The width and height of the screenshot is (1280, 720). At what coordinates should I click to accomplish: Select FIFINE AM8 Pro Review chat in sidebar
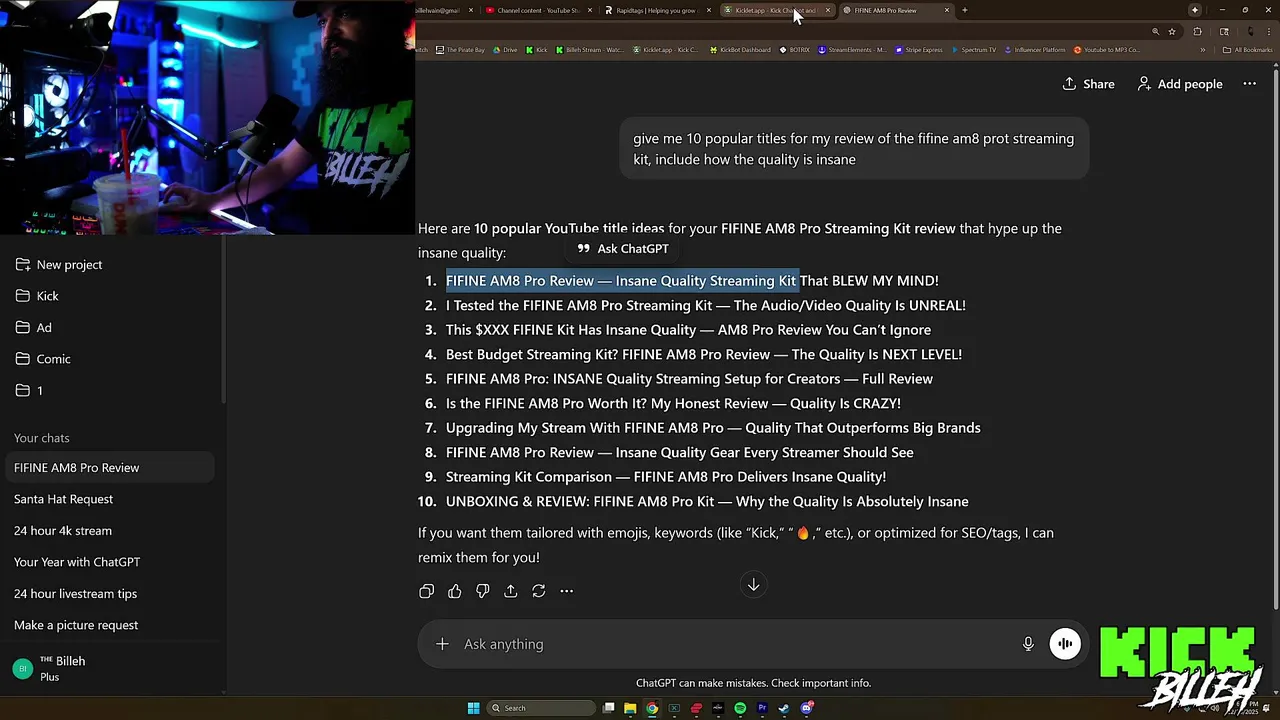(x=110, y=468)
